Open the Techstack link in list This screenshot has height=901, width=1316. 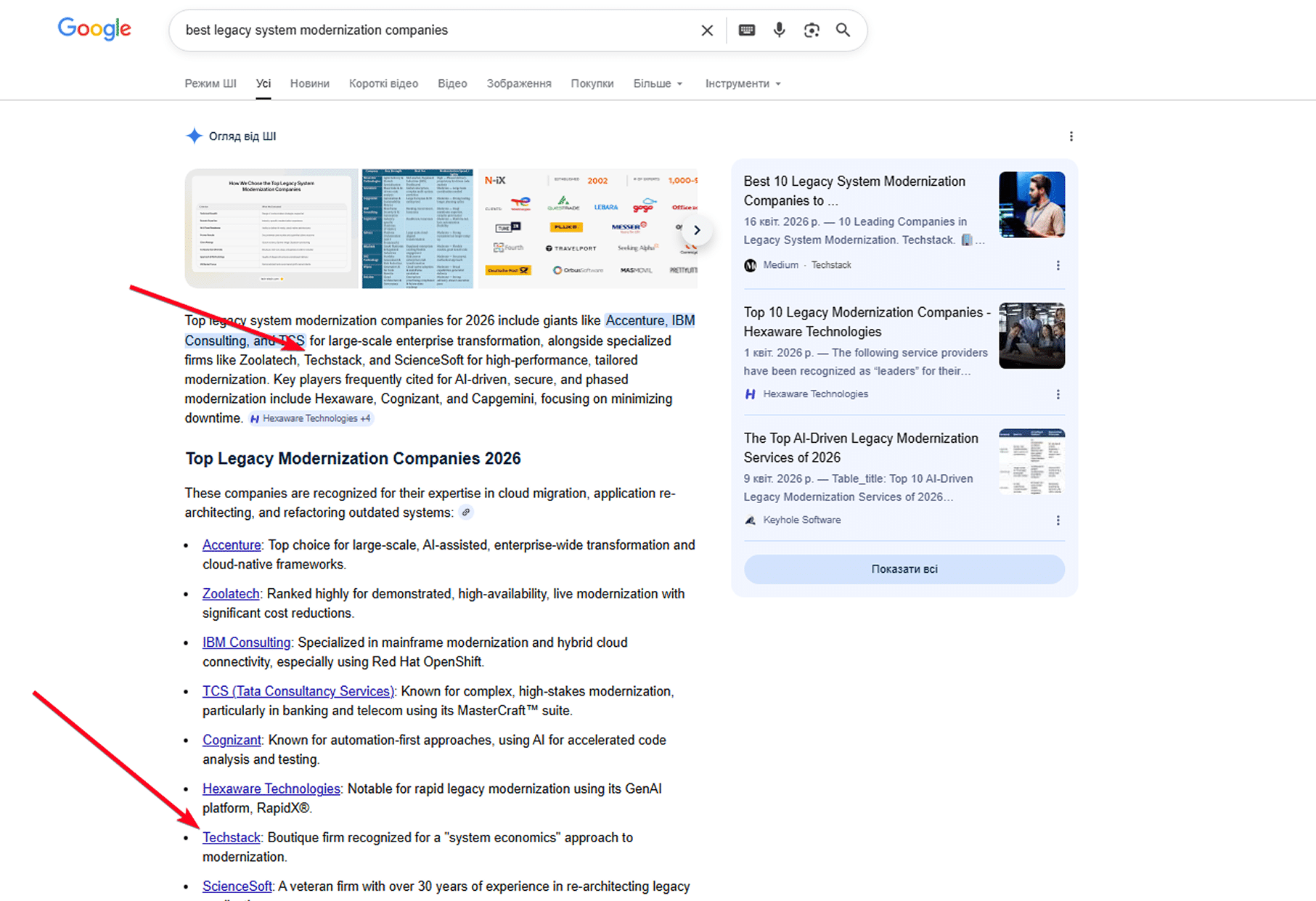(x=231, y=837)
